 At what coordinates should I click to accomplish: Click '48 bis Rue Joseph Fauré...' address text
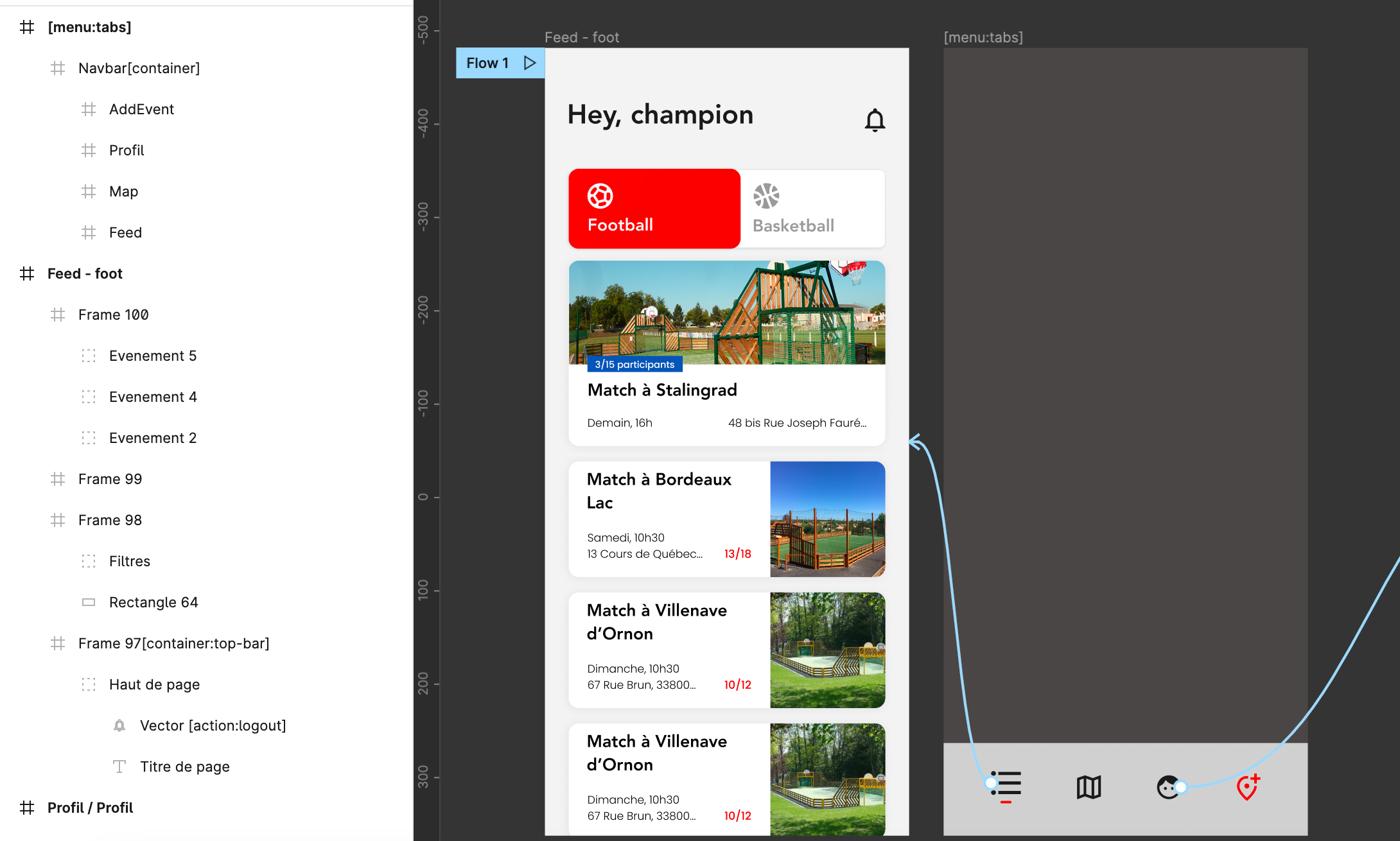[x=797, y=422]
